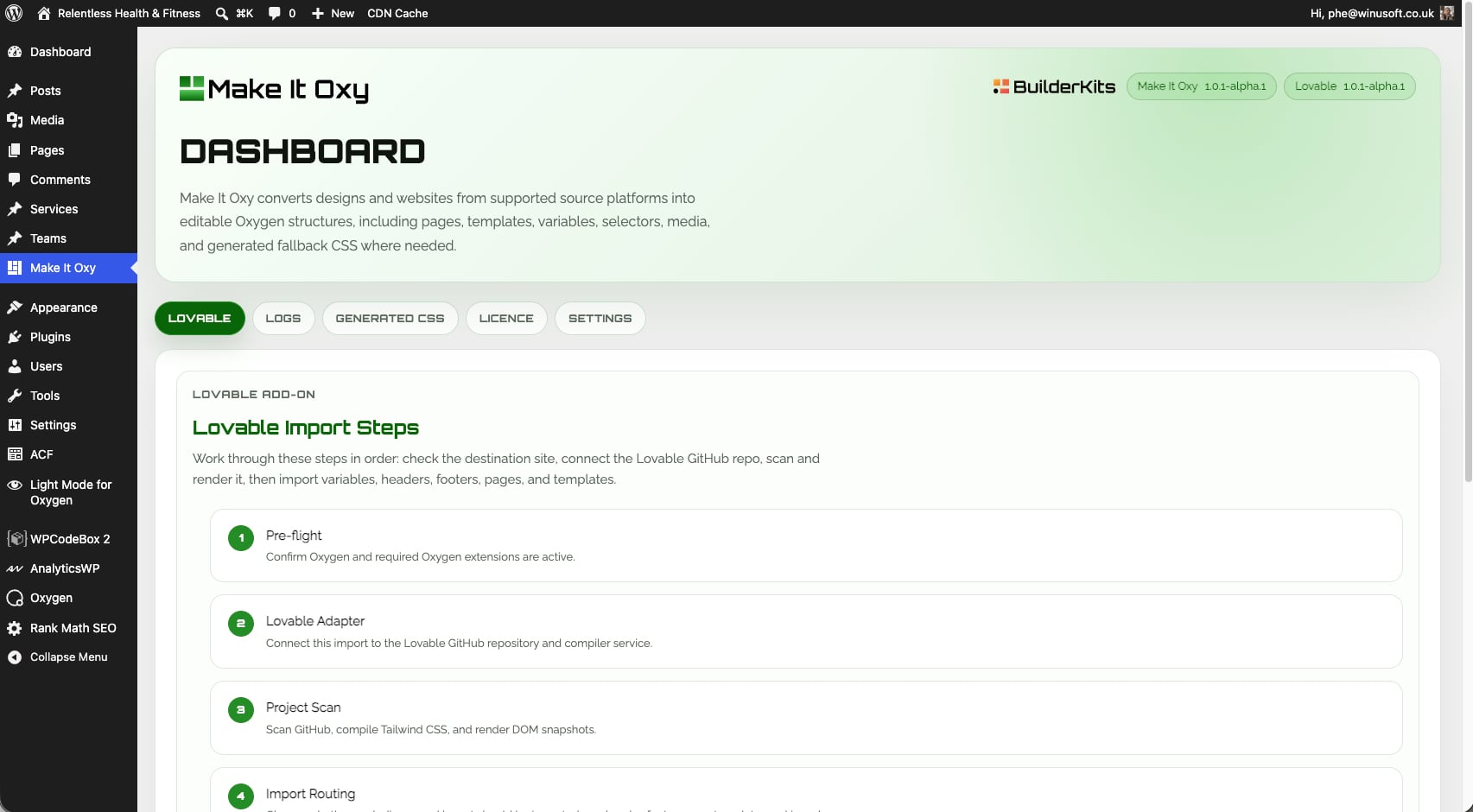The width and height of the screenshot is (1473, 812).
Task: Click the Light Mode for Oxygen eye icon
Action: (x=15, y=485)
